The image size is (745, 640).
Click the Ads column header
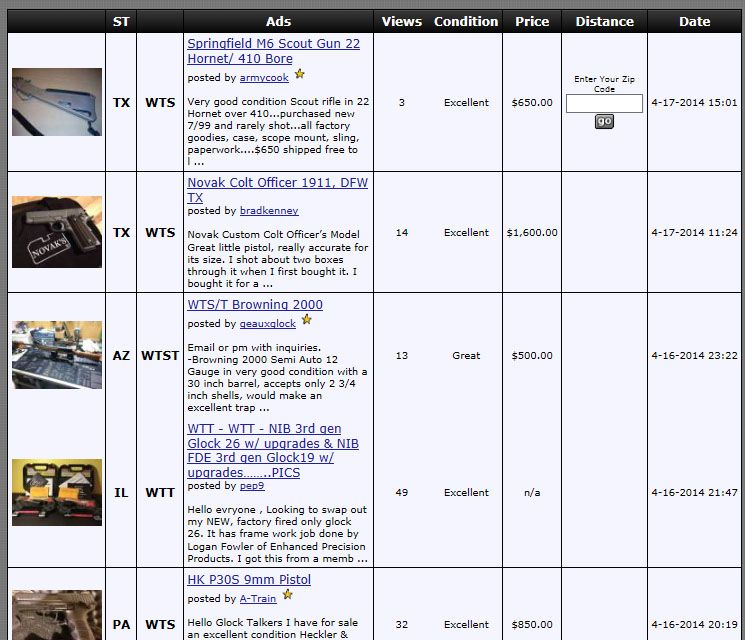(278, 22)
